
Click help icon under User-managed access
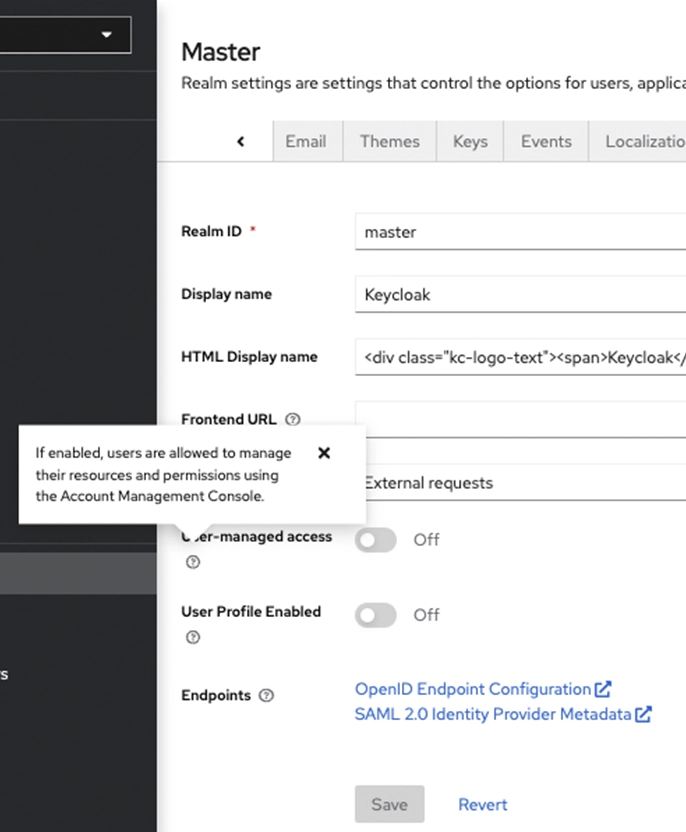pos(193,562)
